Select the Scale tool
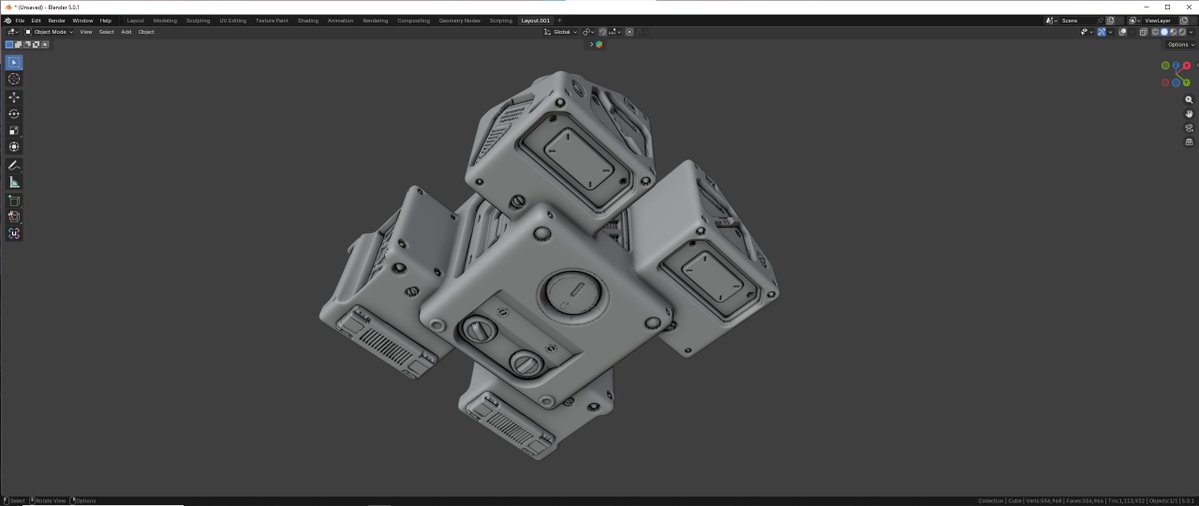 (x=14, y=130)
